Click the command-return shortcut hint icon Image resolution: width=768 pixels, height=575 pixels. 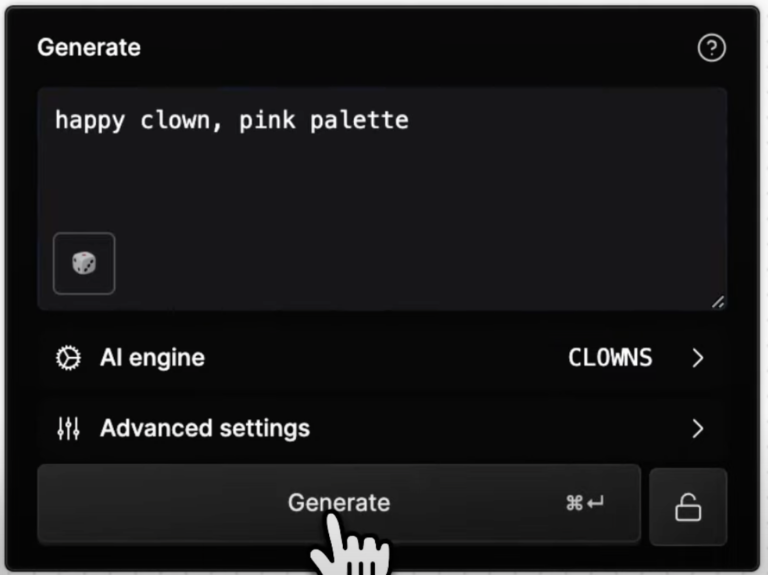click(x=585, y=503)
